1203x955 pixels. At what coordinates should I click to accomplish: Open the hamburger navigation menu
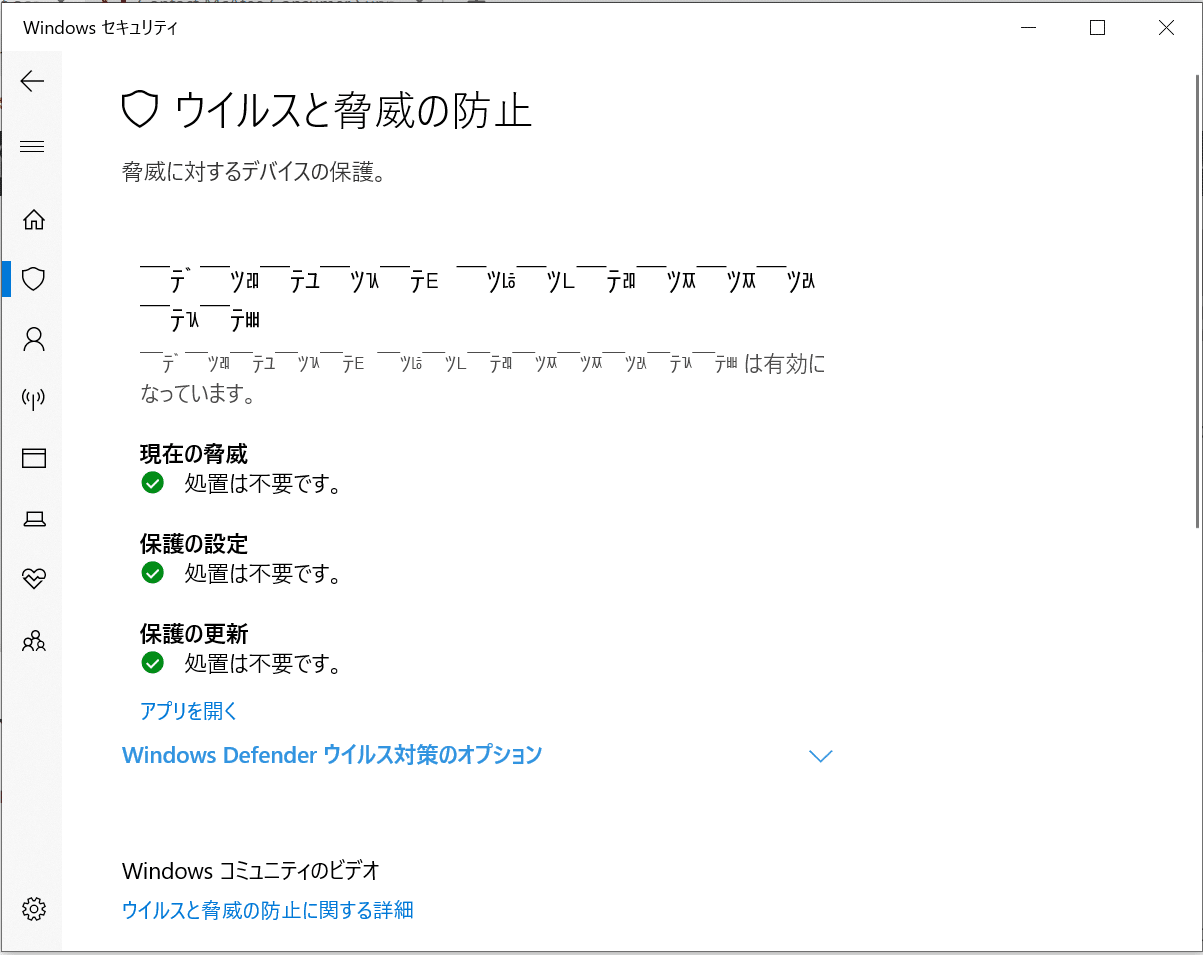pos(33,147)
